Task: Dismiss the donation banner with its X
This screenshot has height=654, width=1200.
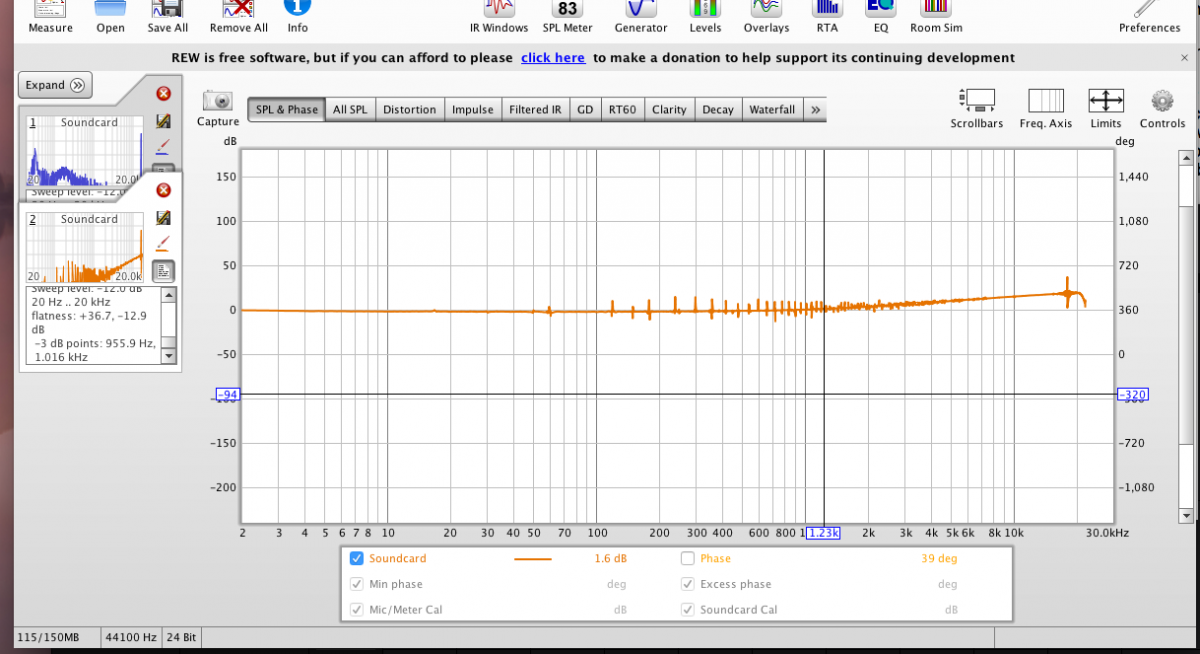Action: 1186,60
